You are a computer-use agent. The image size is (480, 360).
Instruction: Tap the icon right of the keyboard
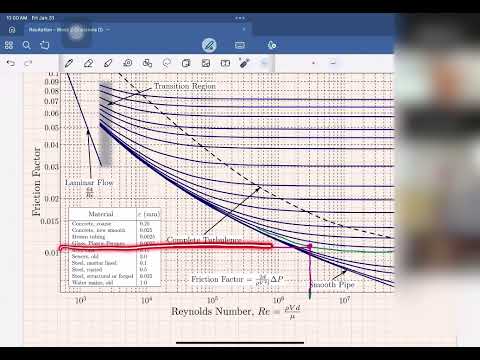(272, 45)
